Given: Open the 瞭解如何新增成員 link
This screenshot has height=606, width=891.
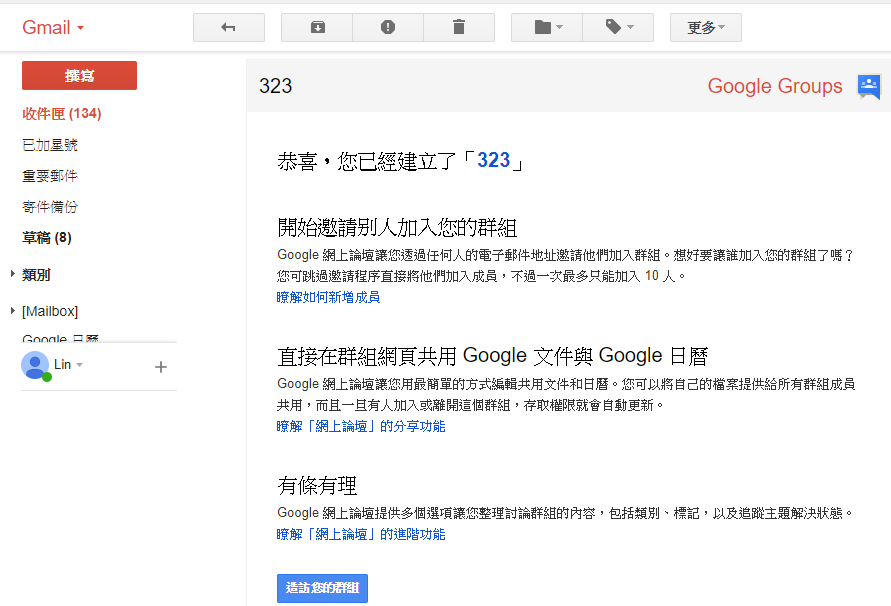Looking at the screenshot, I should click(328, 297).
